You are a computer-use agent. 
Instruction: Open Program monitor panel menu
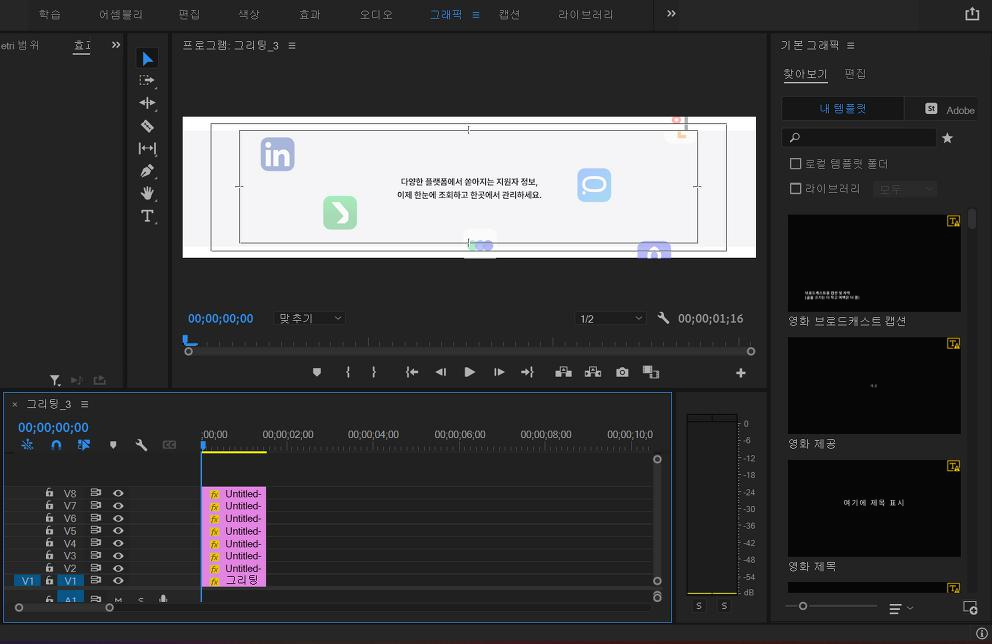click(x=292, y=46)
